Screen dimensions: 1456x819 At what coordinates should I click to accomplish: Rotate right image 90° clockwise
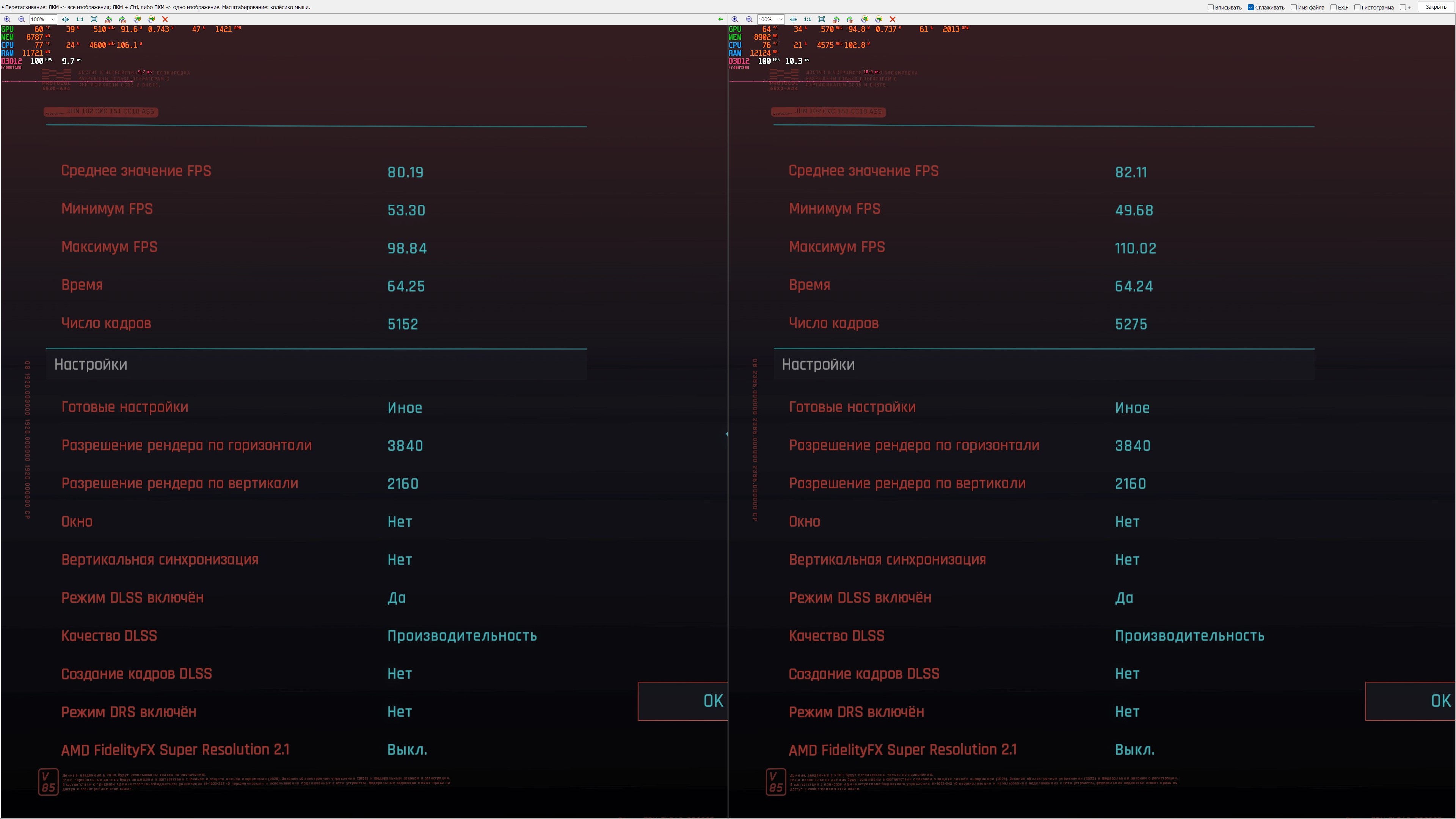tap(850, 20)
